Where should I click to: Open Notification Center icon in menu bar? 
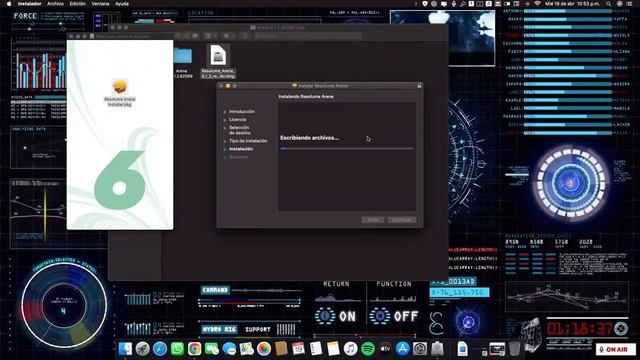[x=631, y=4]
